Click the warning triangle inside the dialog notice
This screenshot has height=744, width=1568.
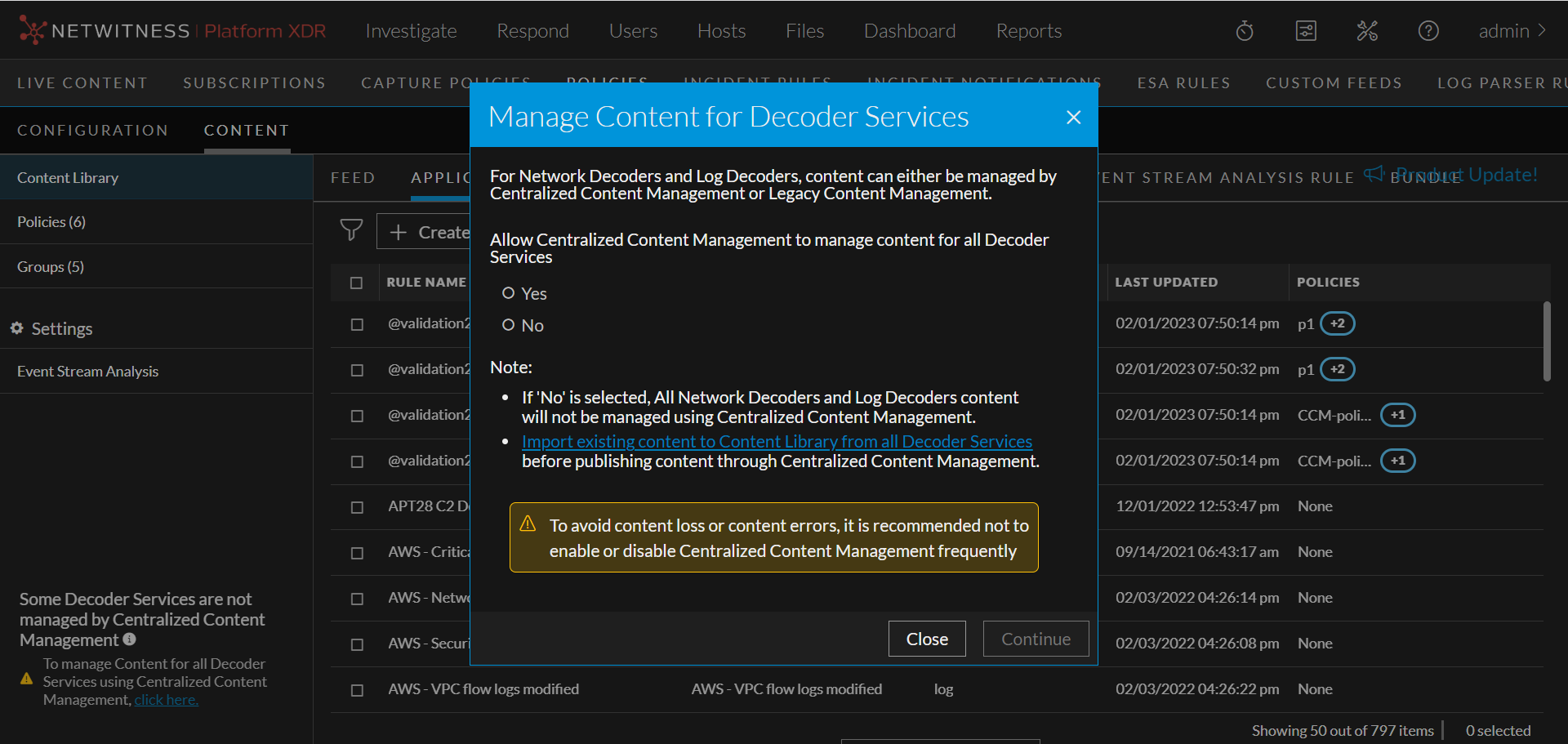click(528, 525)
